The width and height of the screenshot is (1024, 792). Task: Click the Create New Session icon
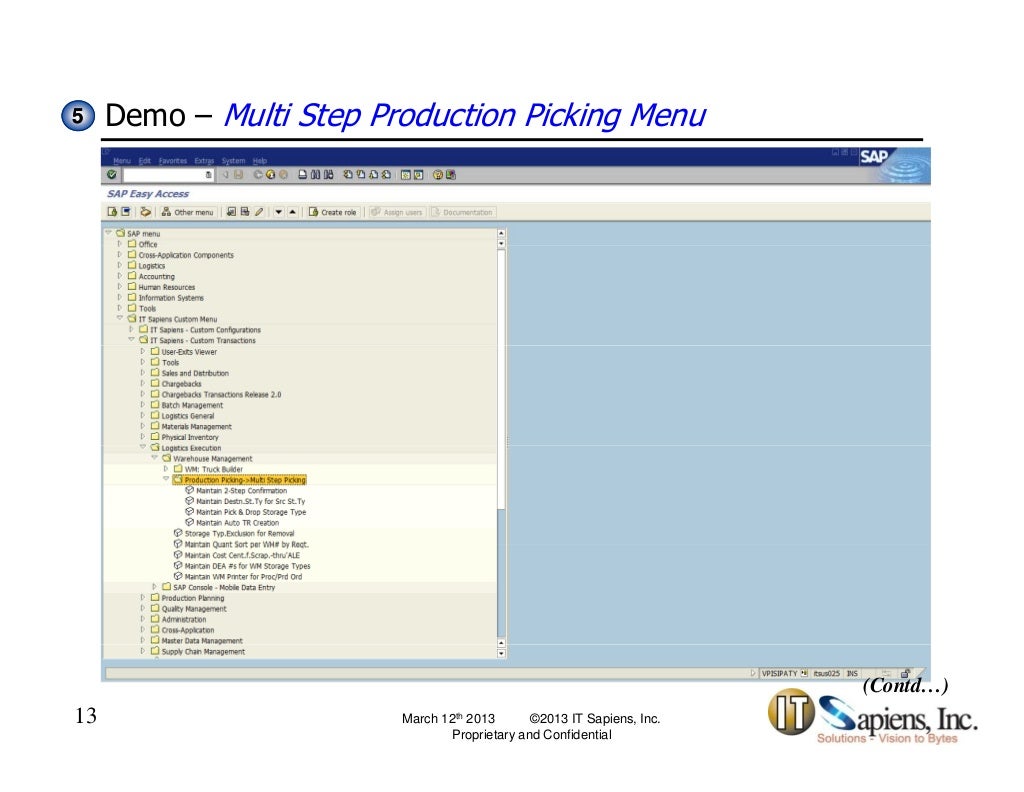[x=406, y=175]
